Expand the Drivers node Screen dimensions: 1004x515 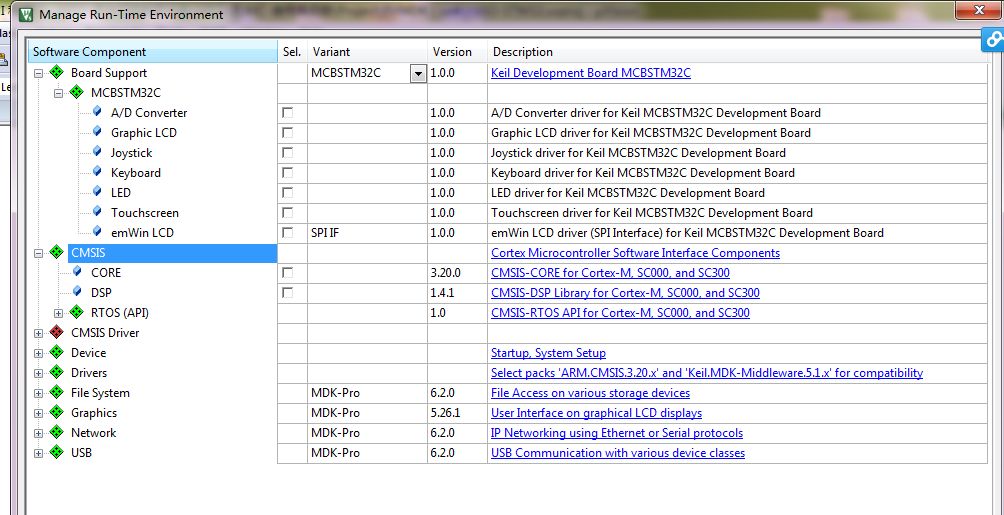38,373
